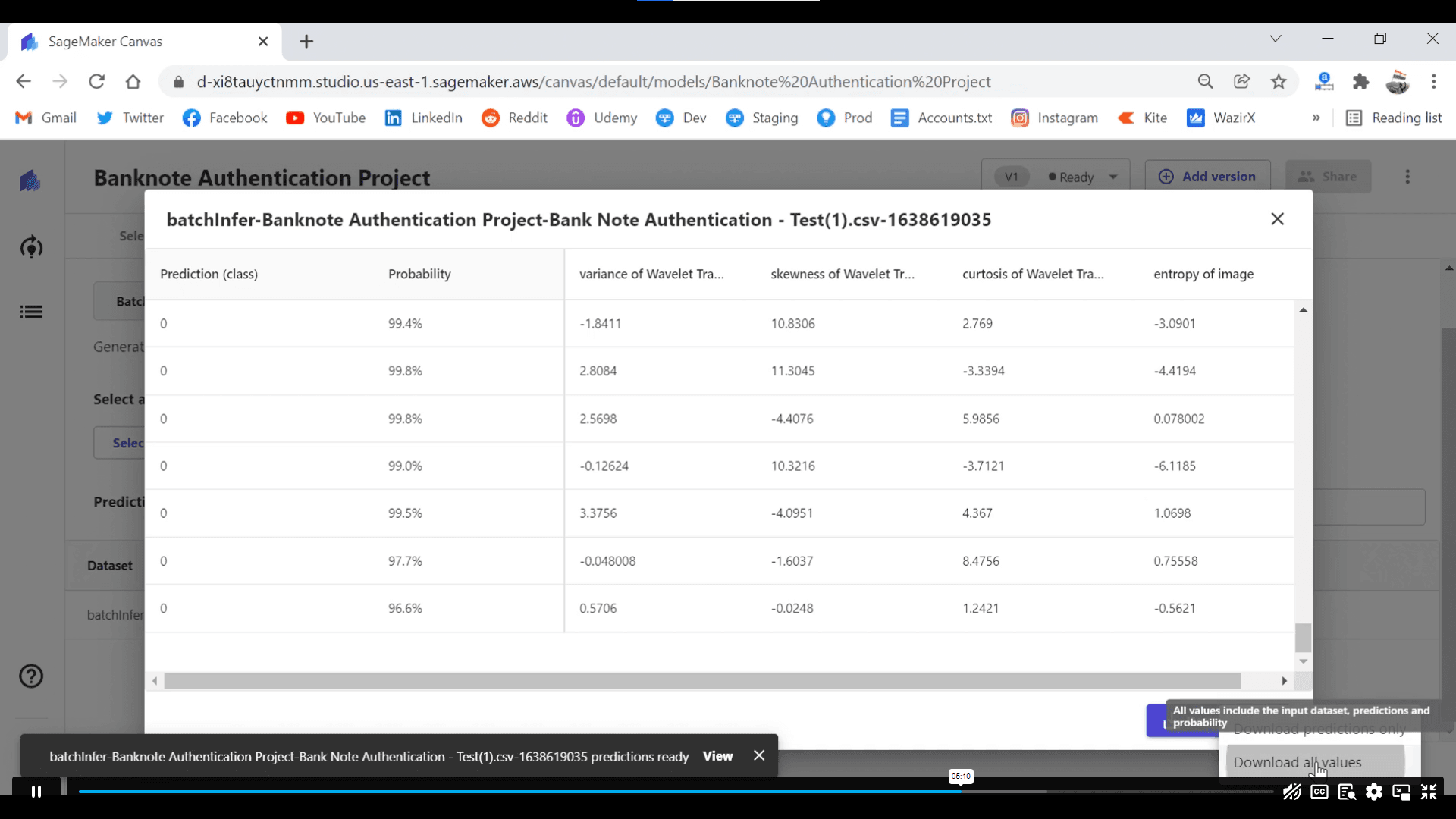Open the tab search chevron near window controls
The image size is (1456, 819).
pyautogui.click(x=1276, y=38)
